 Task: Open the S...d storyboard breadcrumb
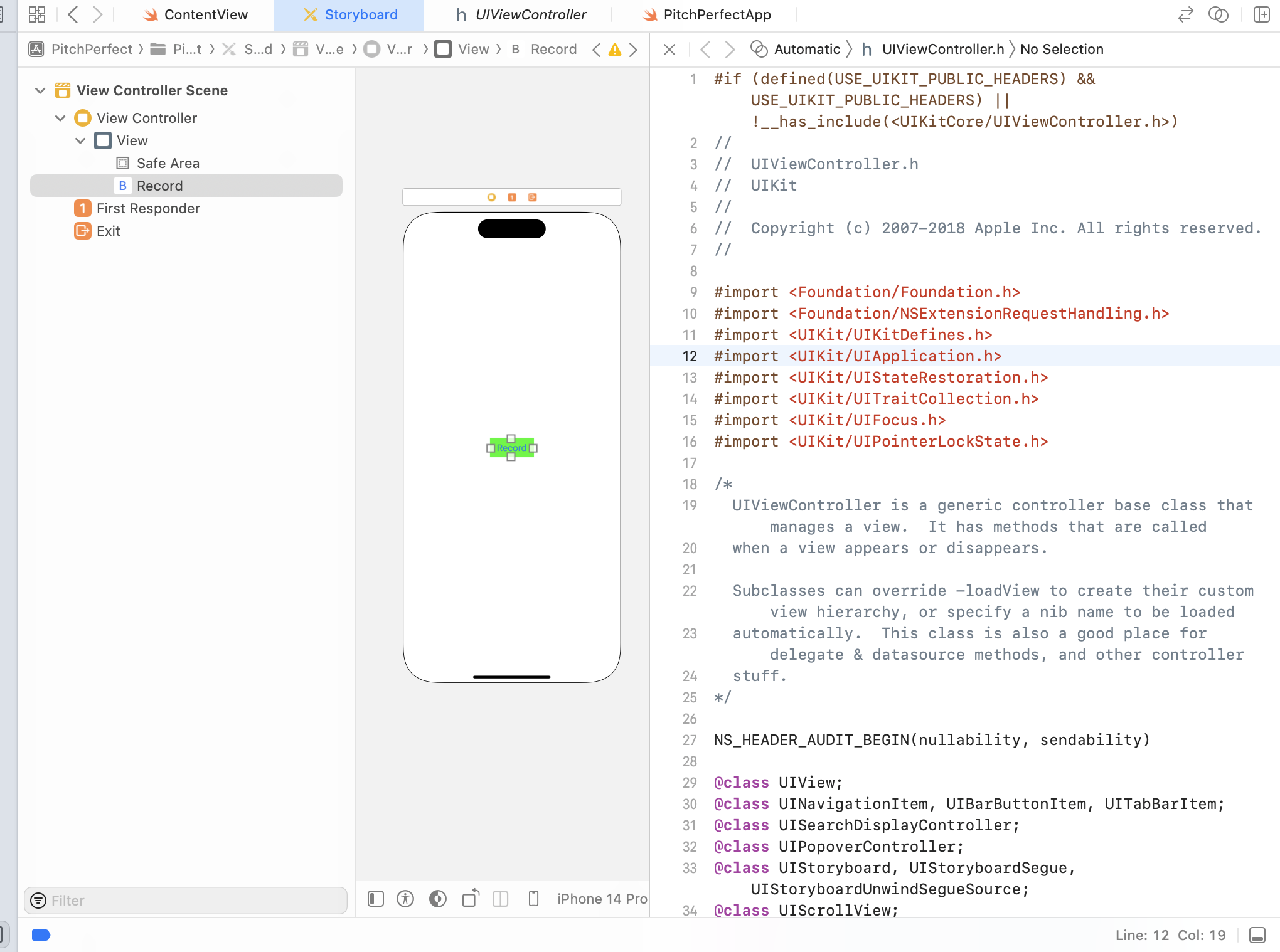pyautogui.click(x=248, y=49)
